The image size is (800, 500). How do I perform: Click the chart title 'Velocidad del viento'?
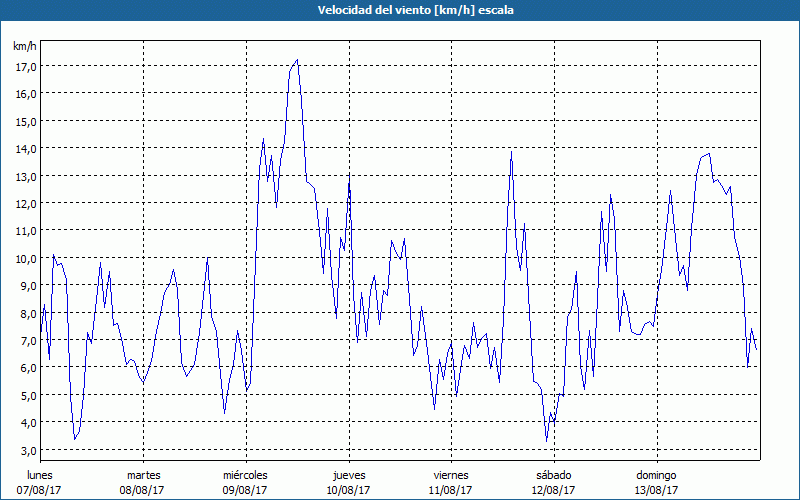click(x=400, y=10)
